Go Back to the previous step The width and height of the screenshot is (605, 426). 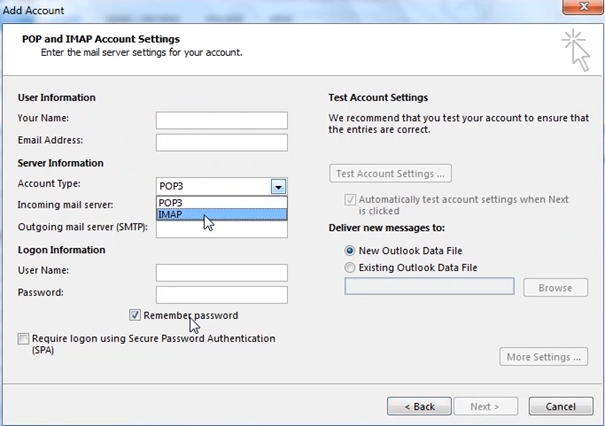[x=419, y=406]
